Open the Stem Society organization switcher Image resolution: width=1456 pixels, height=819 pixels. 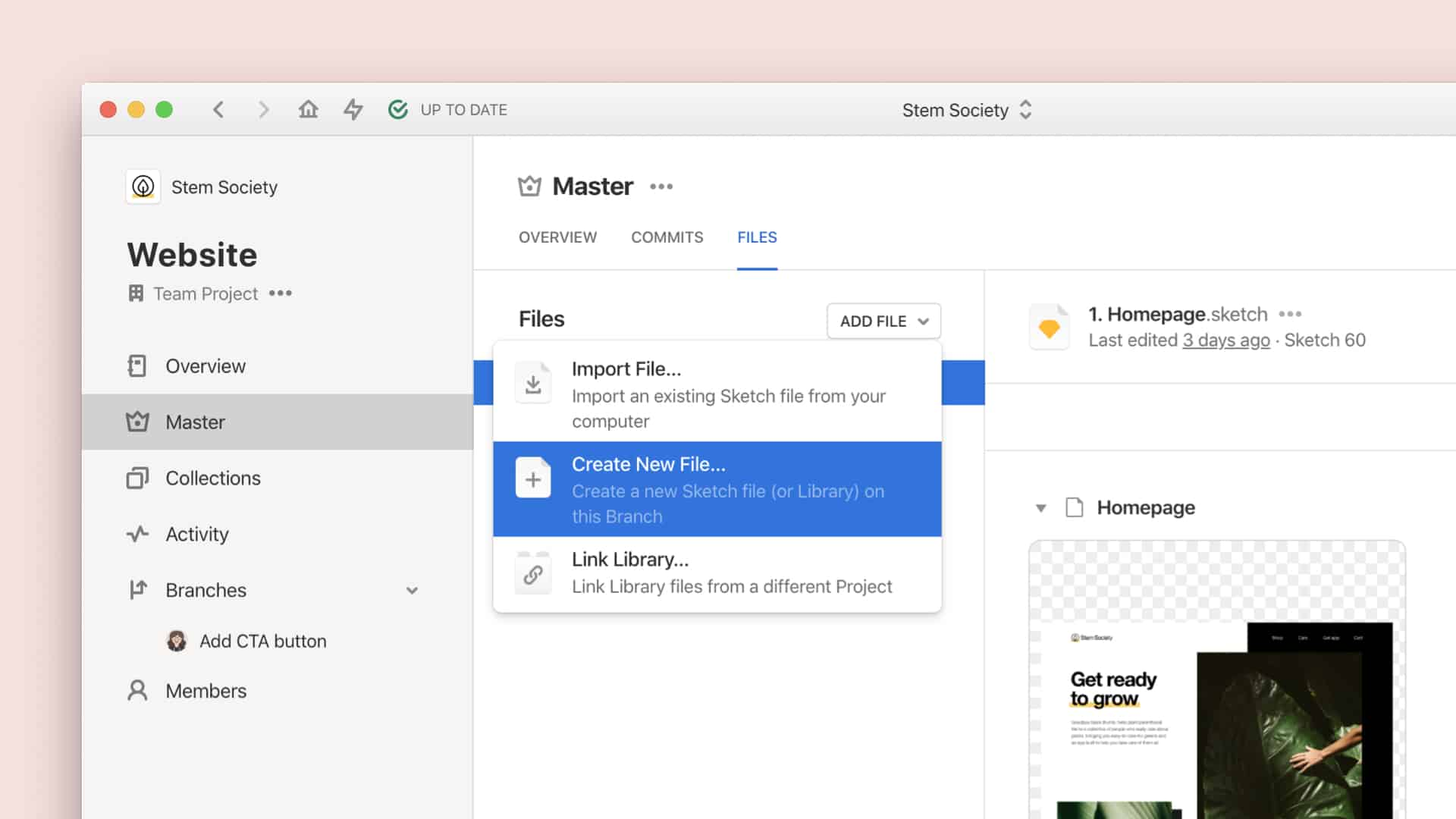pyautogui.click(x=967, y=111)
